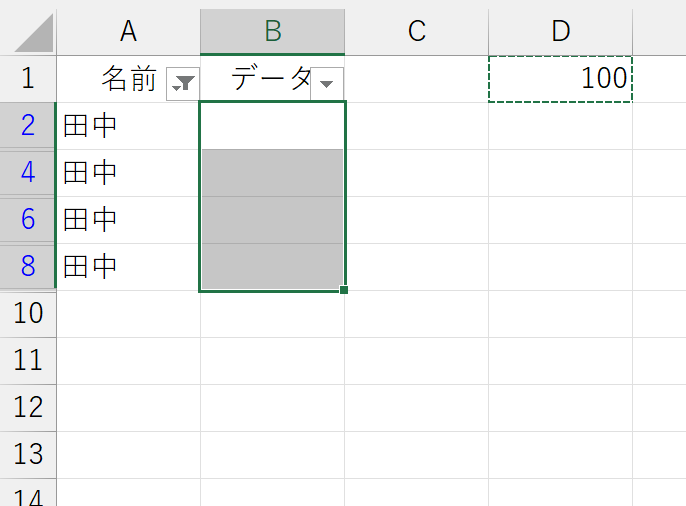
Task: Select row 12 header
Action: (x=28, y=408)
